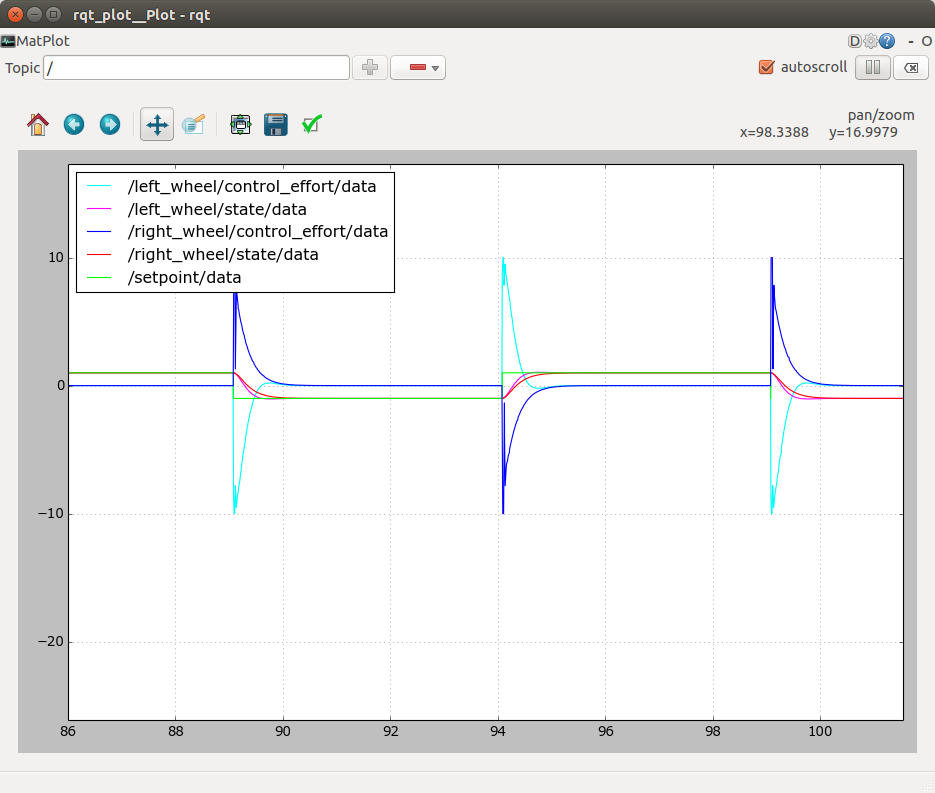Pause the live plot
Image resolution: width=935 pixels, height=793 pixels.
(x=873, y=67)
